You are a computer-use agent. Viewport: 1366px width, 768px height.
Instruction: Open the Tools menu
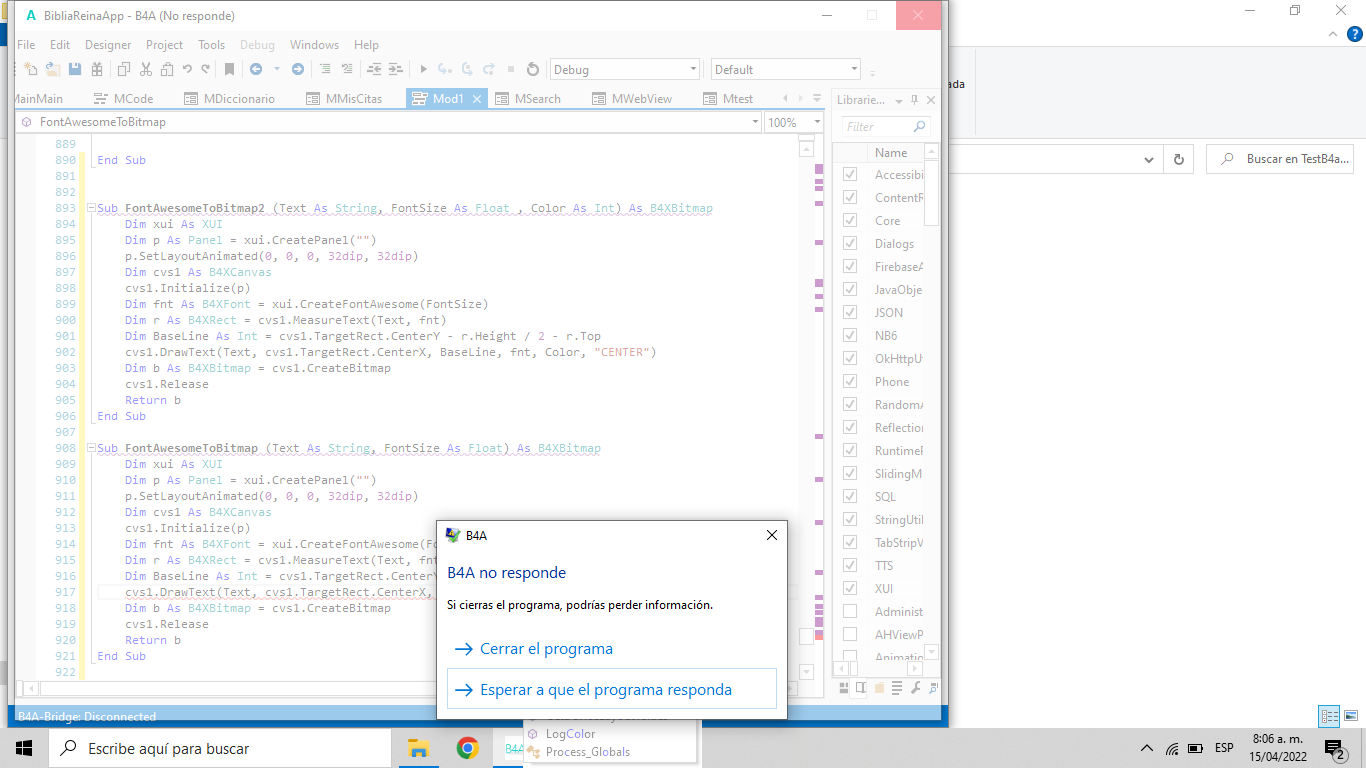pyautogui.click(x=211, y=45)
